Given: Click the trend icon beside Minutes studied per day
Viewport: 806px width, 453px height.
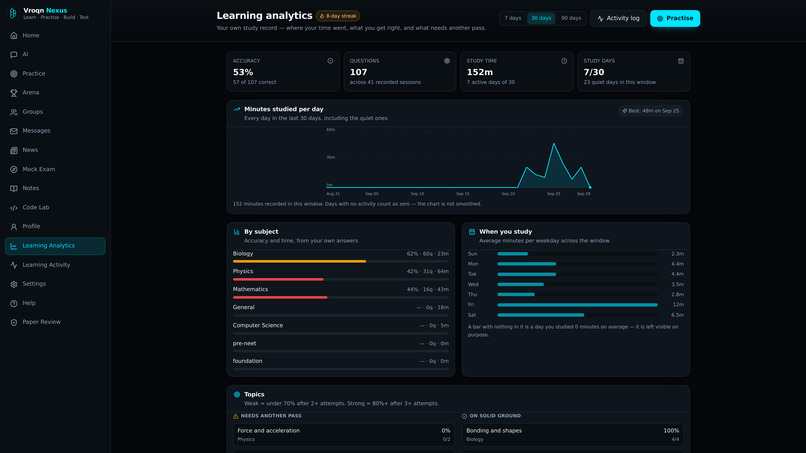Looking at the screenshot, I should point(237,109).
